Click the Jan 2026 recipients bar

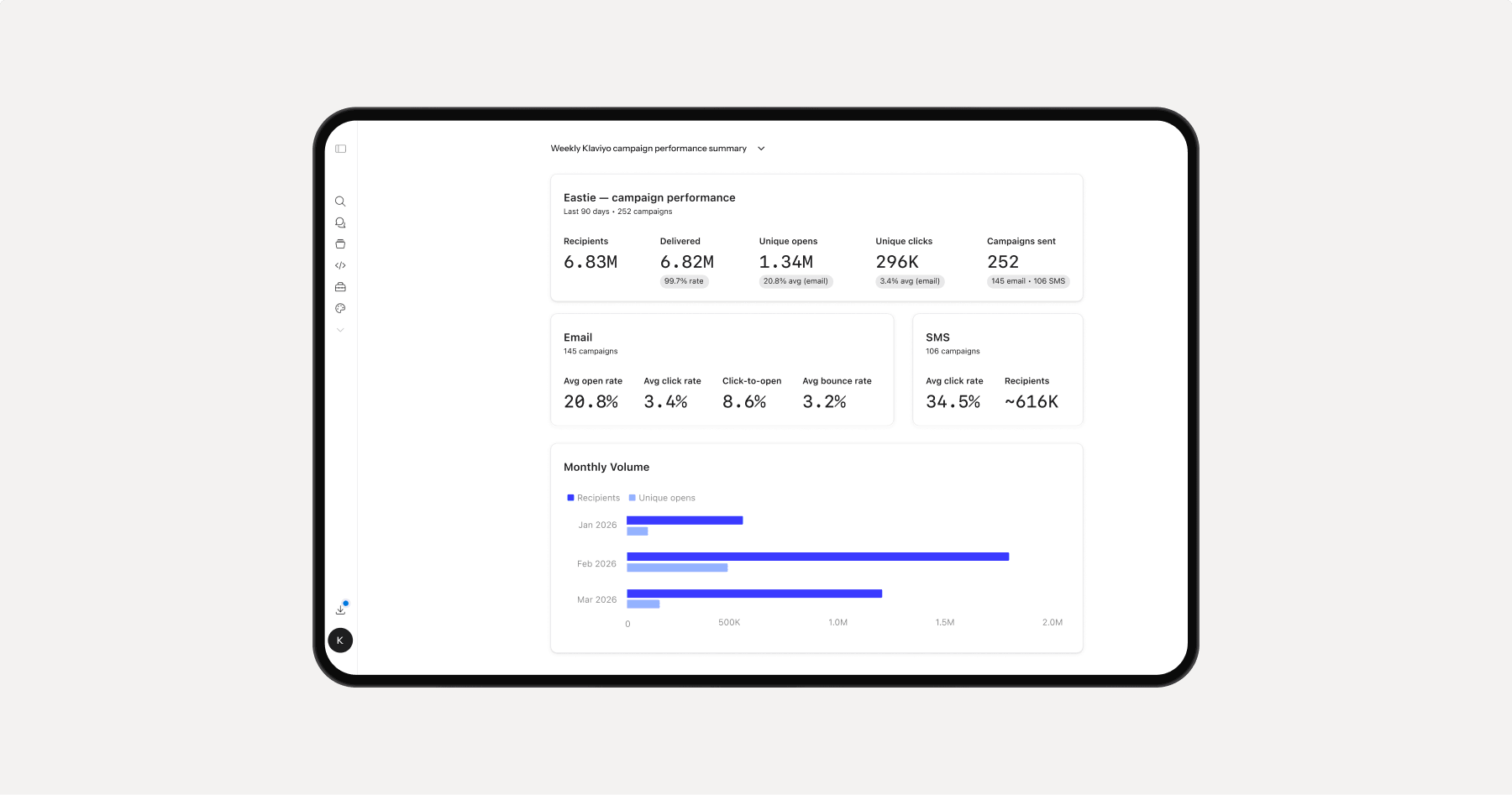click(x=685, y=520)
